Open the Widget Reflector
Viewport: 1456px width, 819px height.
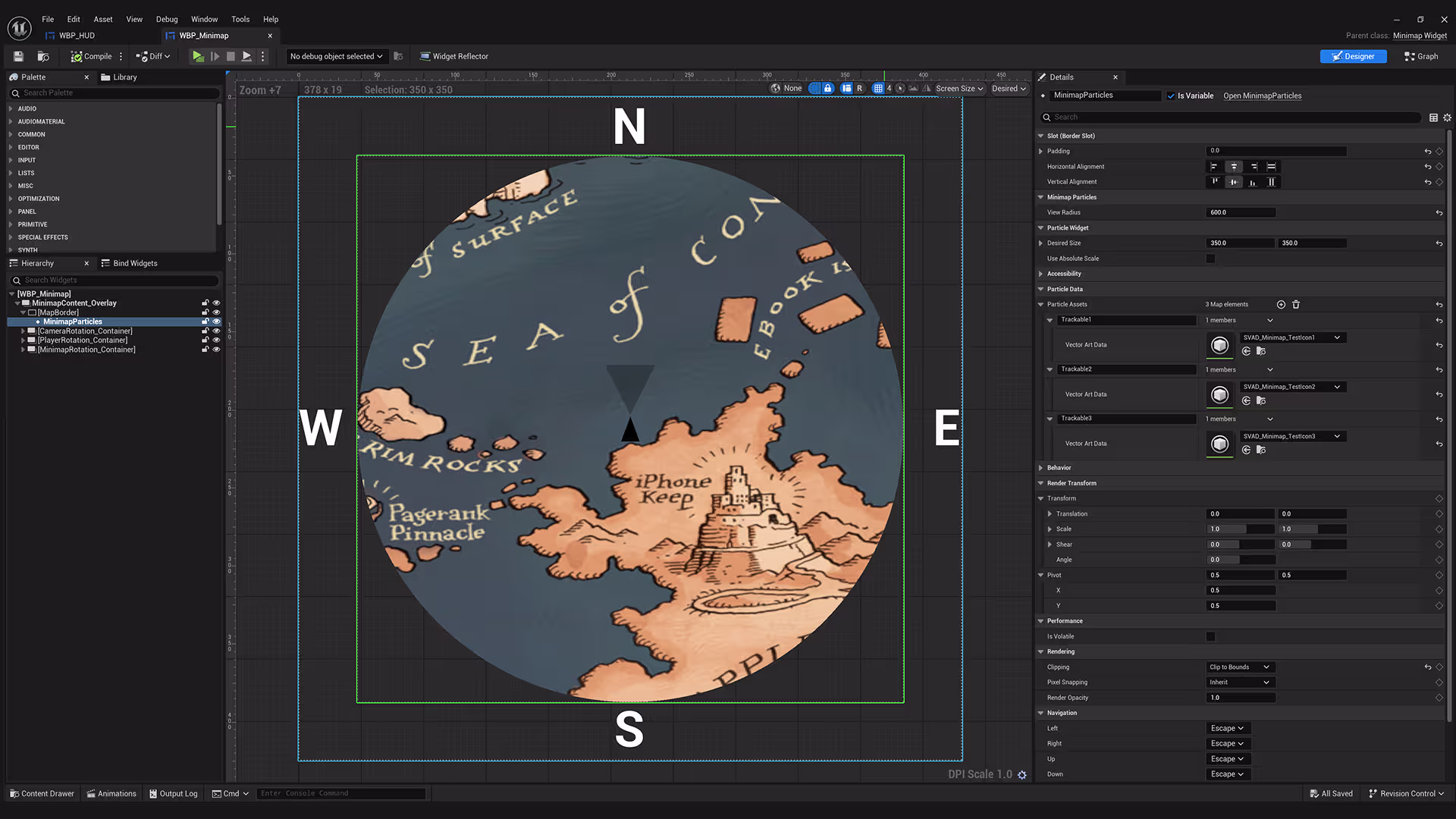coord(454,56)
